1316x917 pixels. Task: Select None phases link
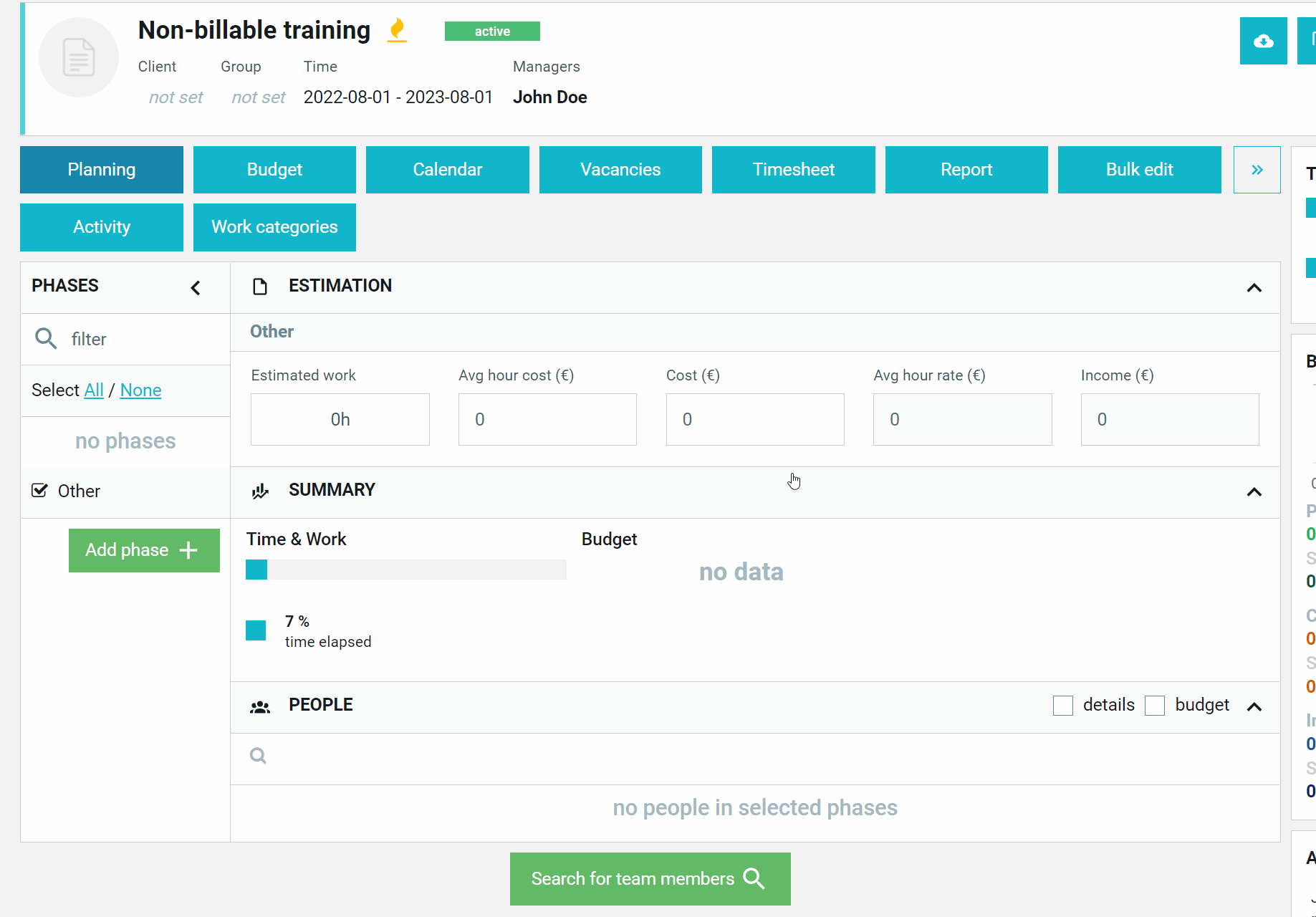point(141,390)
